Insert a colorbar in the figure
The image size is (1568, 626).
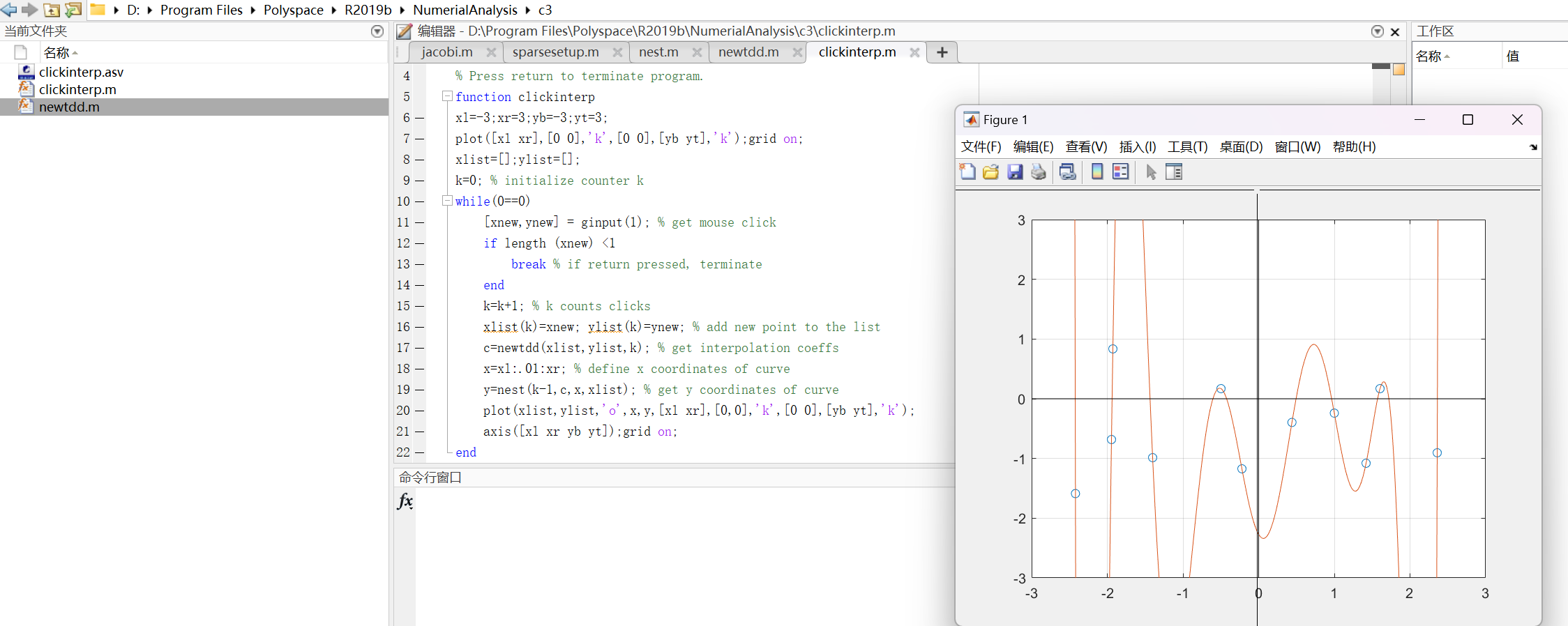[x=1097, y=171]
